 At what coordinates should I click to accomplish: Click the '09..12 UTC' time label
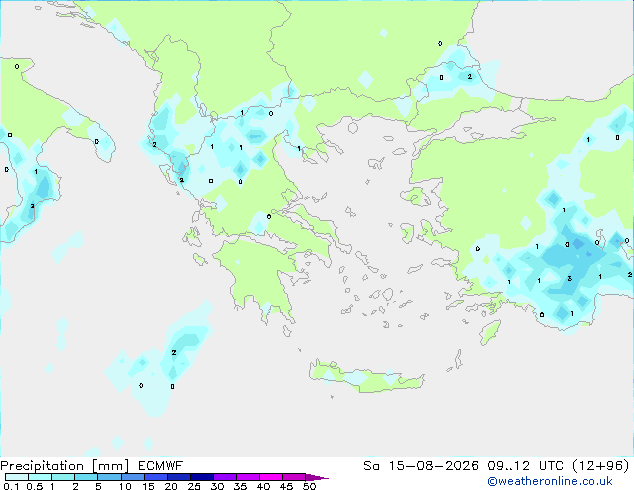click(x=524, y=465)
